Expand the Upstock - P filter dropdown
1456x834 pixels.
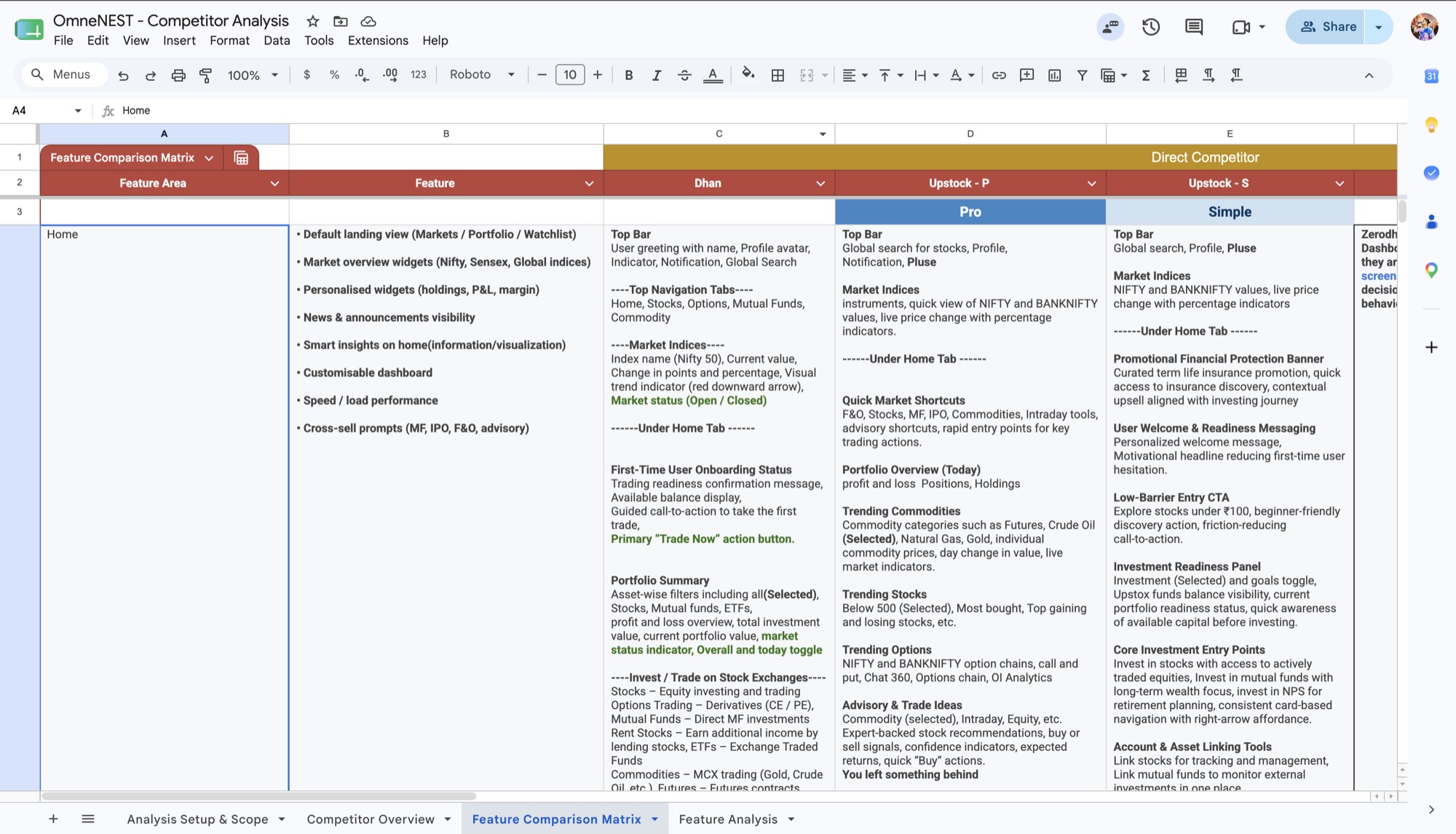(1091, 183)
